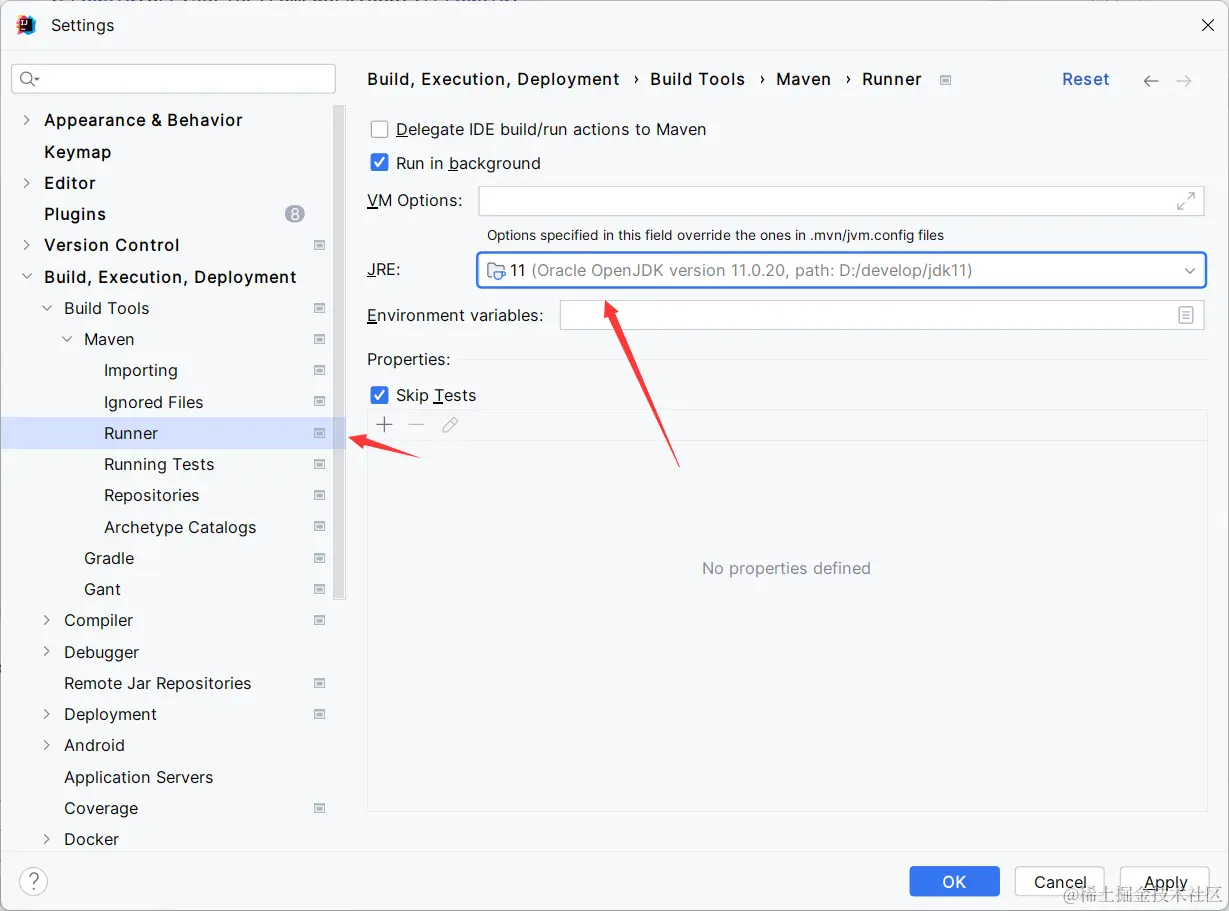This screenshot has width=1229, height=911.
Task: Click project-level icon on Running Tests row
Action: pos(320,464)
